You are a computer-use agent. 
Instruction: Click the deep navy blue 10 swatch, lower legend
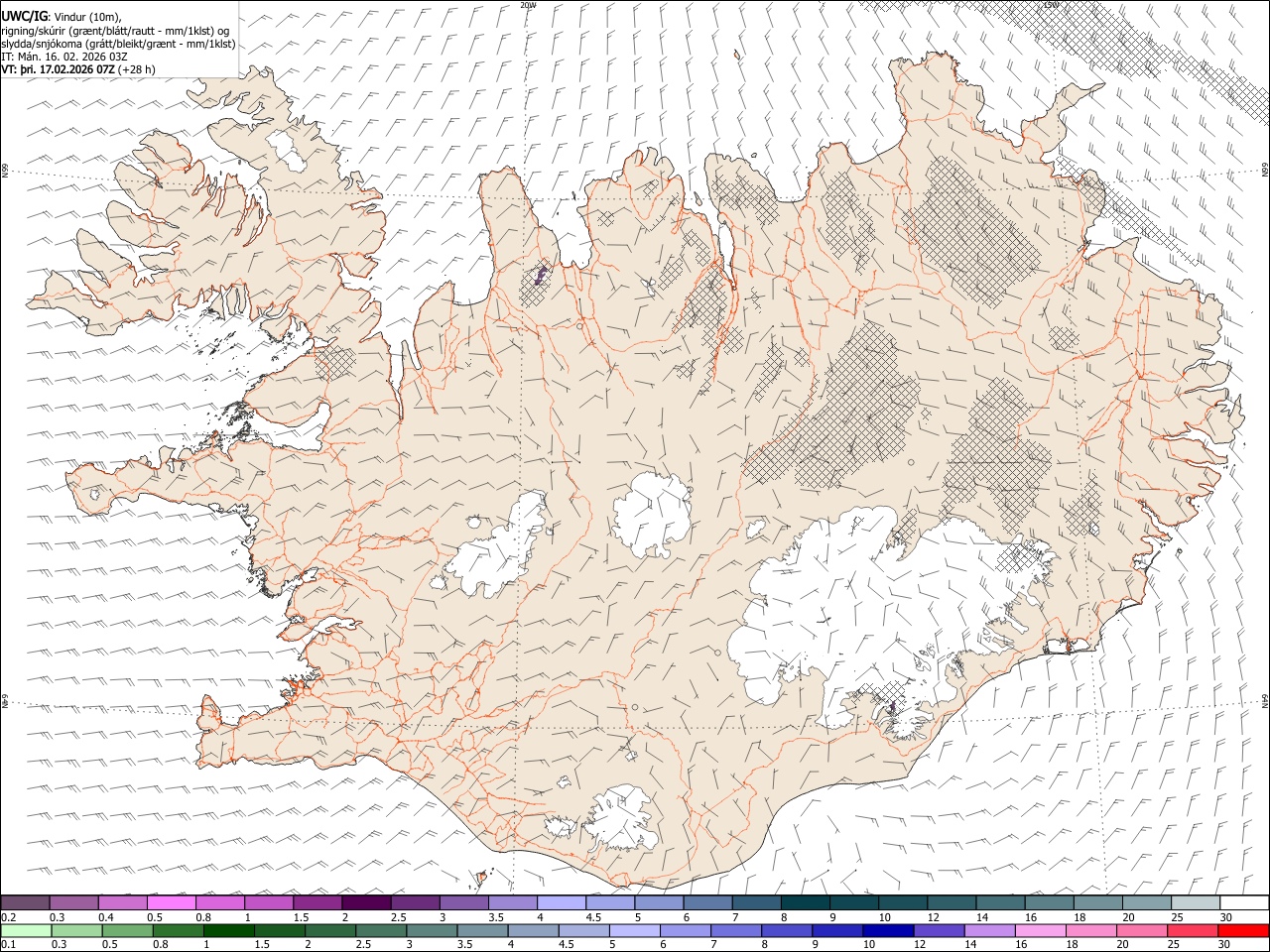[887, 930]
